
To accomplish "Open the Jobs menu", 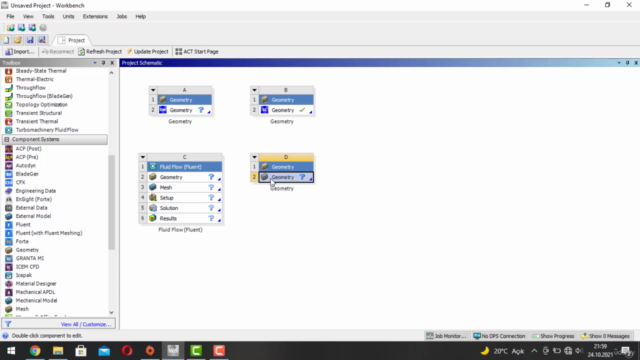I will tap(122, 16).
